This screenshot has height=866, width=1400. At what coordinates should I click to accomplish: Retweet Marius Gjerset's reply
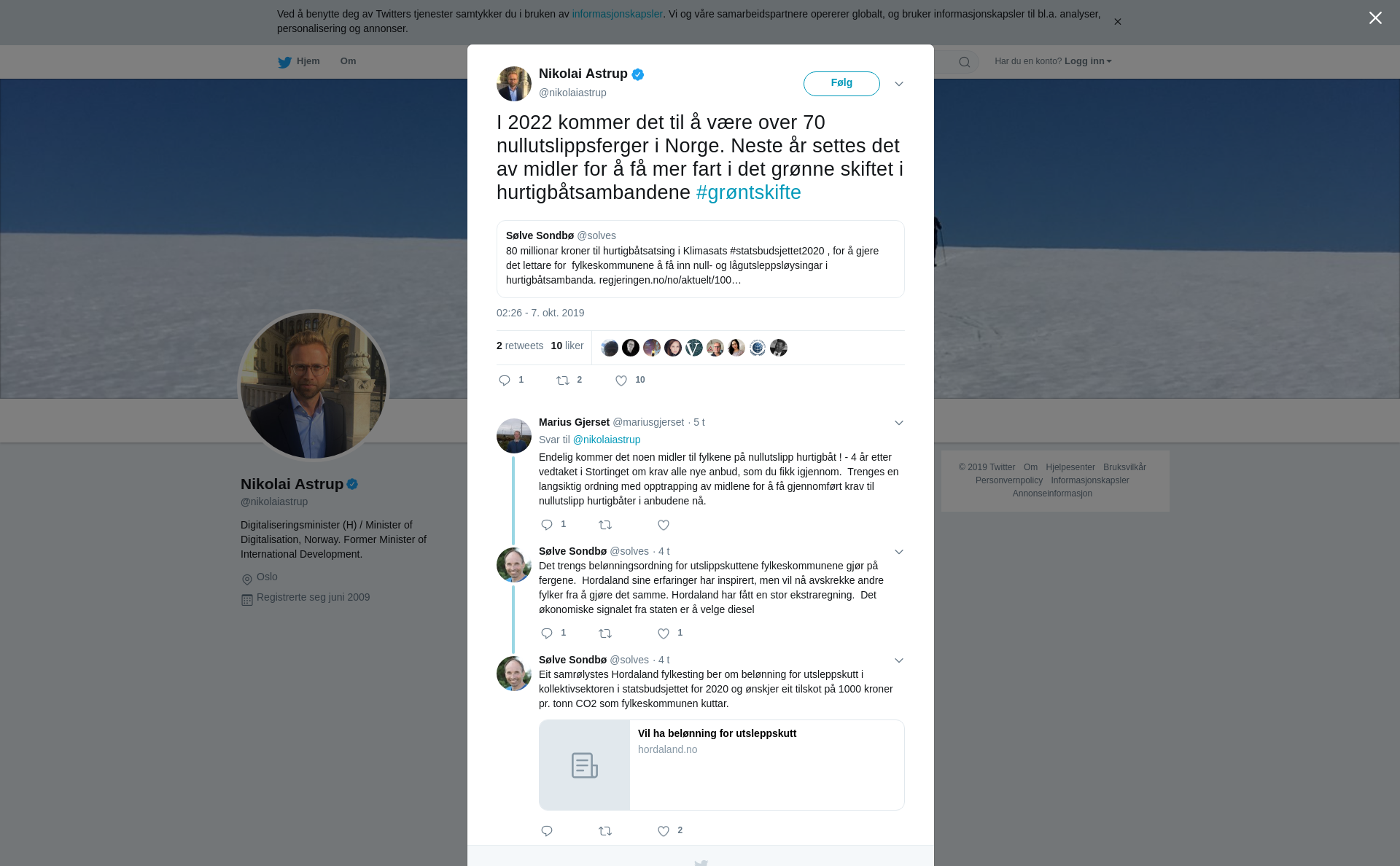tap(605, 525)
